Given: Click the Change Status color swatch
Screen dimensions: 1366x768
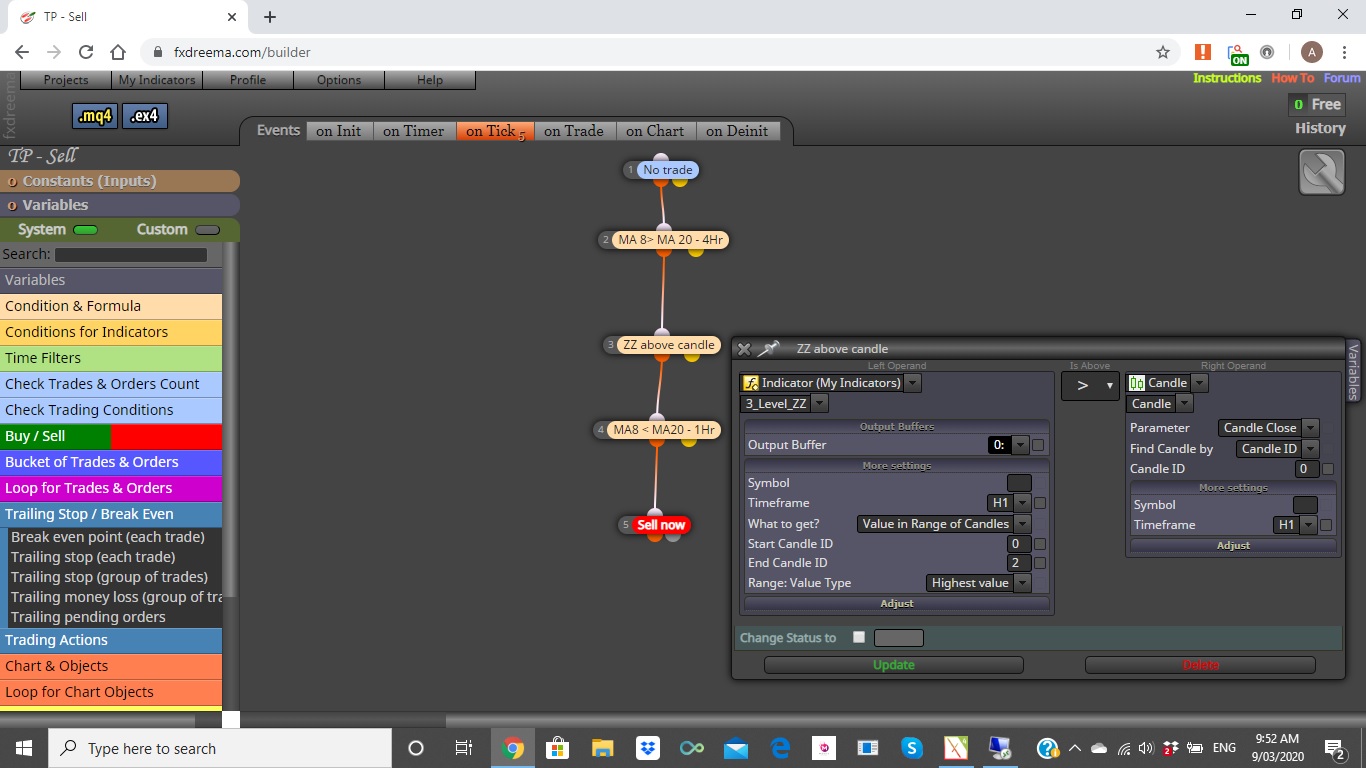Looking at the screenshot, I should pyautogui.click(x=899, y=638).
